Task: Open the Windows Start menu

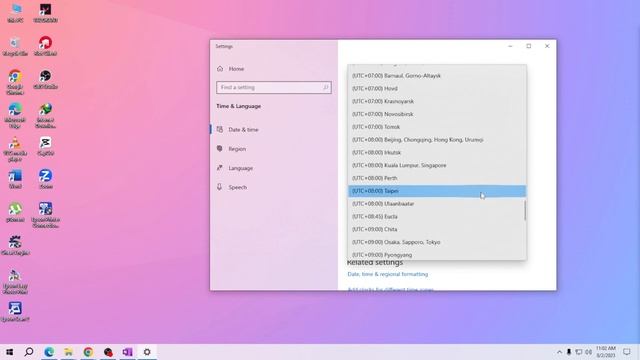Action: [x=9, y=352]
